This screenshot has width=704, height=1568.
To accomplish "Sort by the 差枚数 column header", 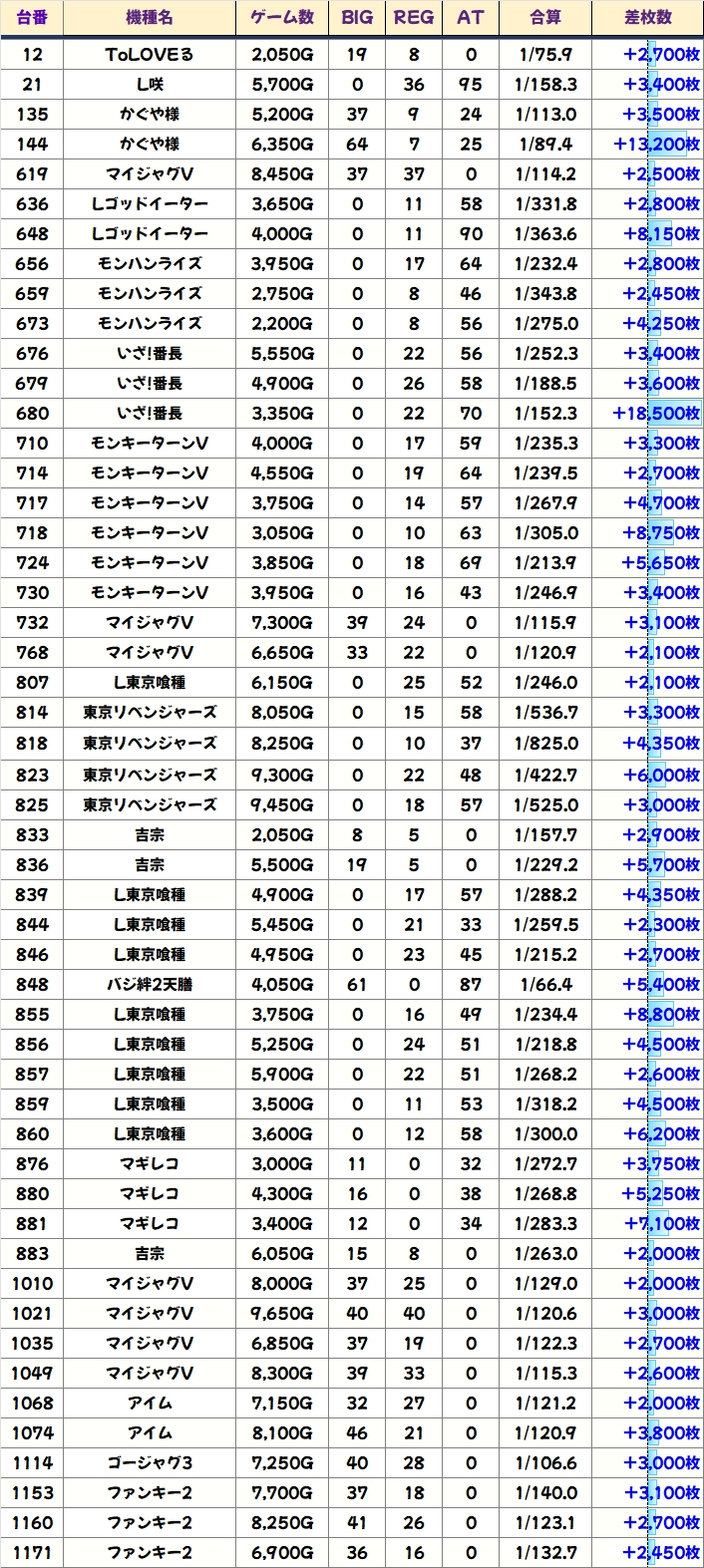I will point(647,18).
